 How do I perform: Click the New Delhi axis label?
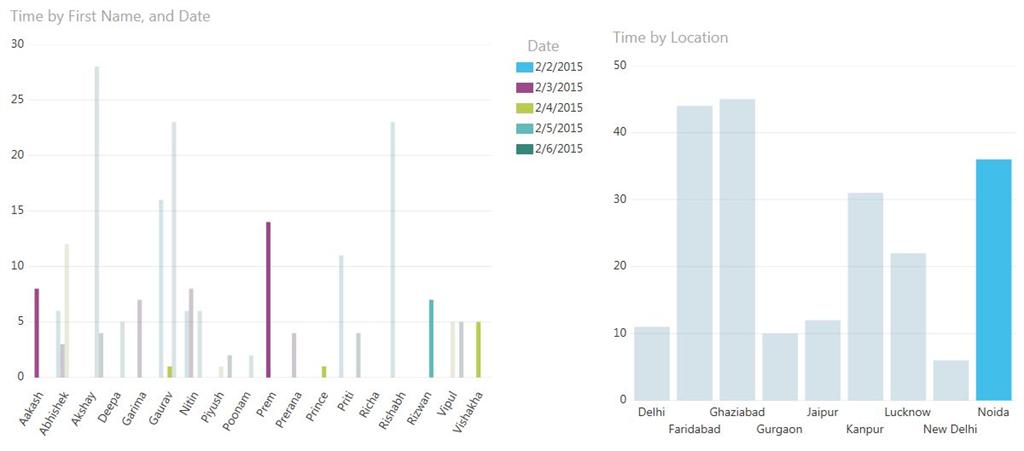951,429
